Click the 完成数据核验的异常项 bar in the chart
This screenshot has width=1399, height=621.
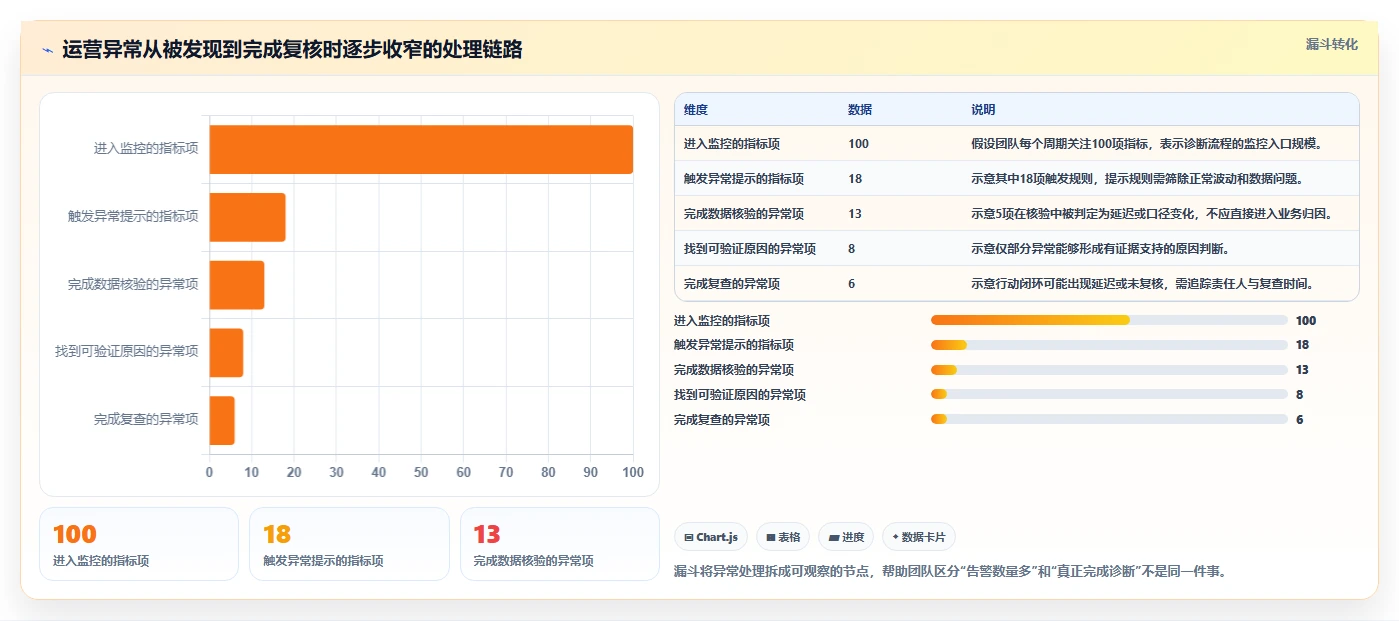237,285
